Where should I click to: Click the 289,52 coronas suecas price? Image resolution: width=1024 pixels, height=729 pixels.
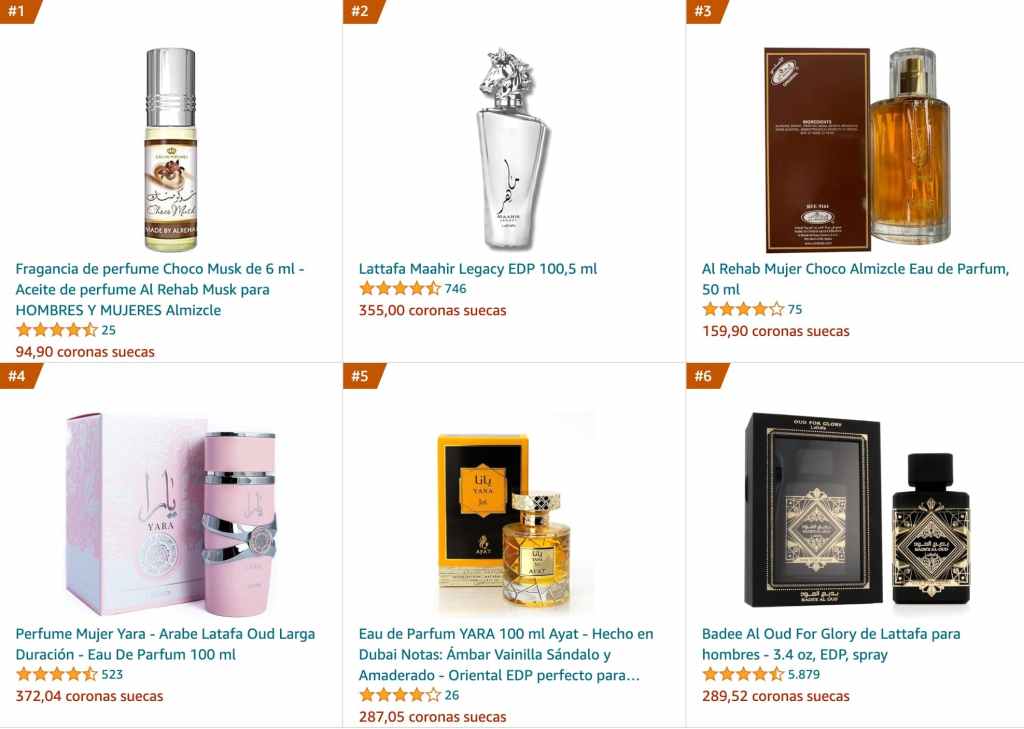pyautogui.click(x=776, y=696)
